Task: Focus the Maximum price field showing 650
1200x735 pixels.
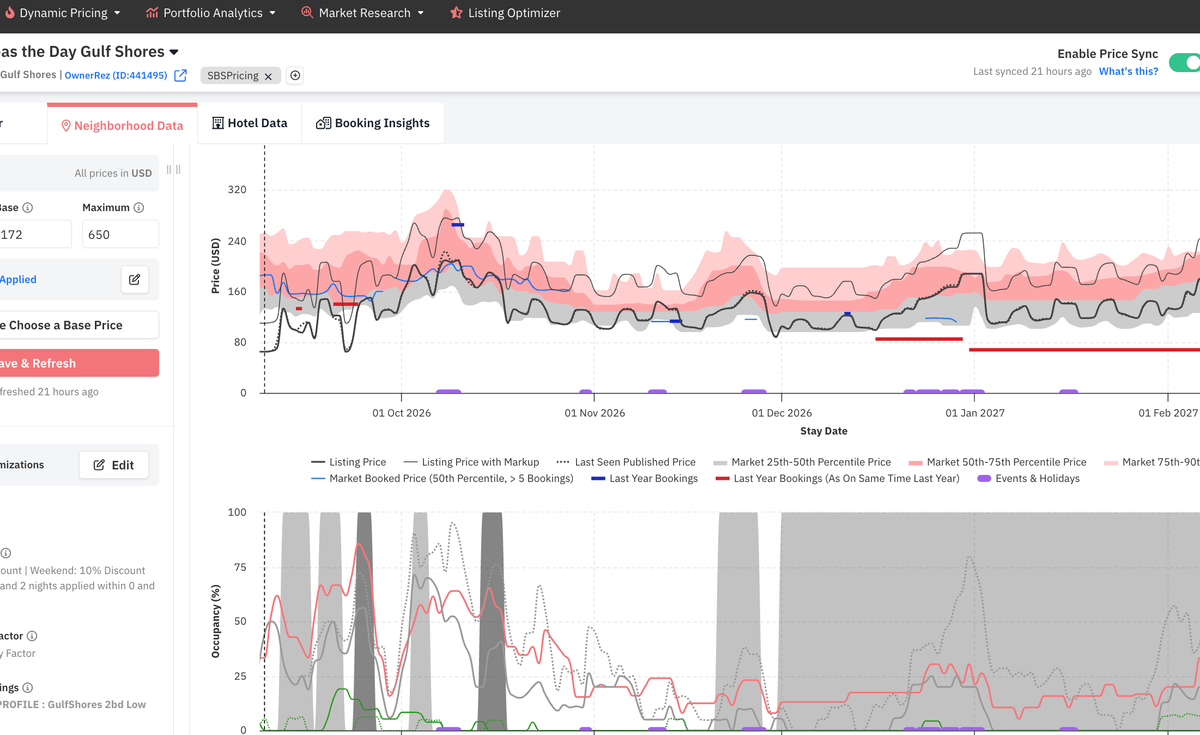Action: tap(120, 234)
